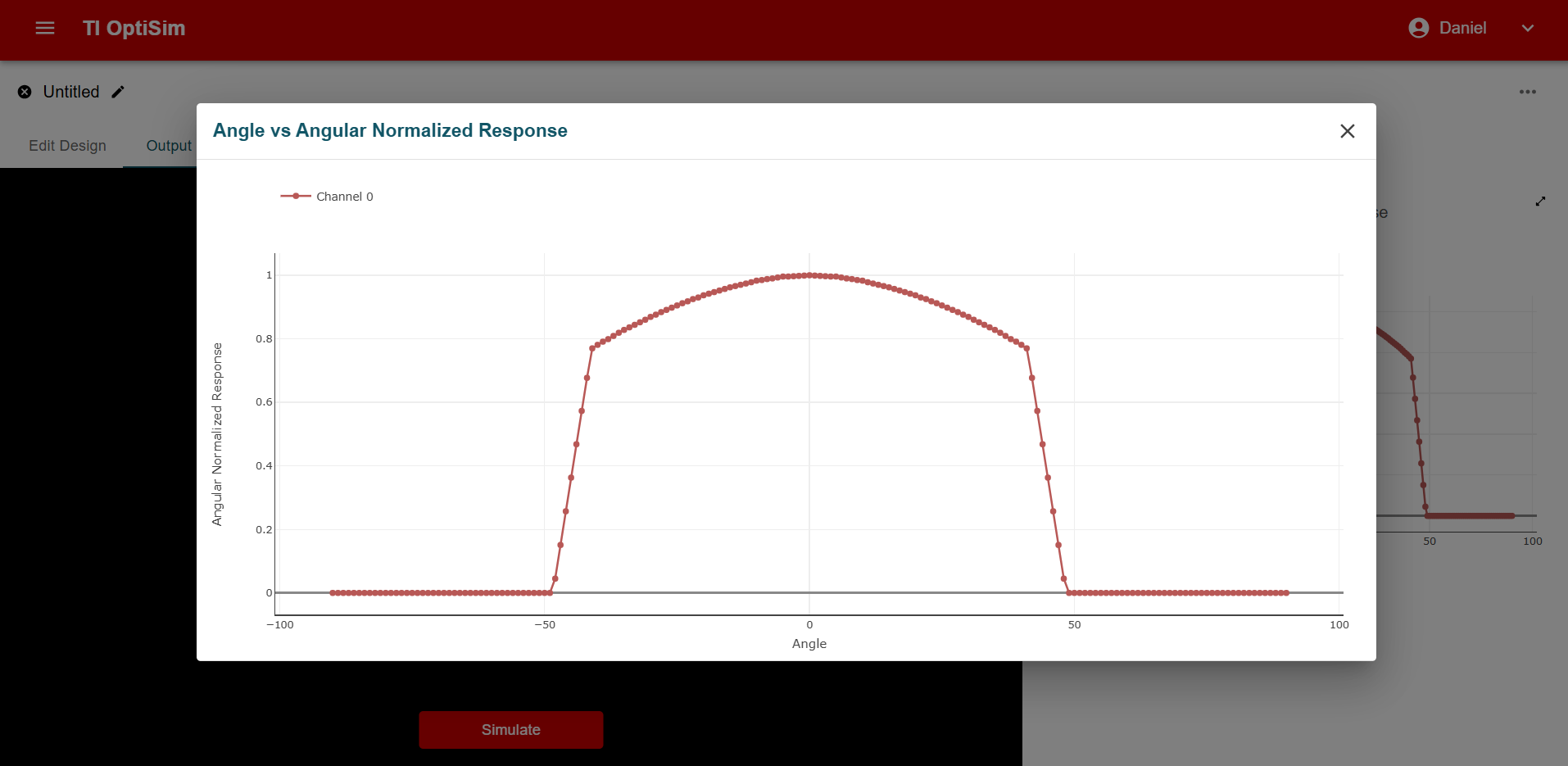Open the three-dot more options menu

[x=1527, y=92]
